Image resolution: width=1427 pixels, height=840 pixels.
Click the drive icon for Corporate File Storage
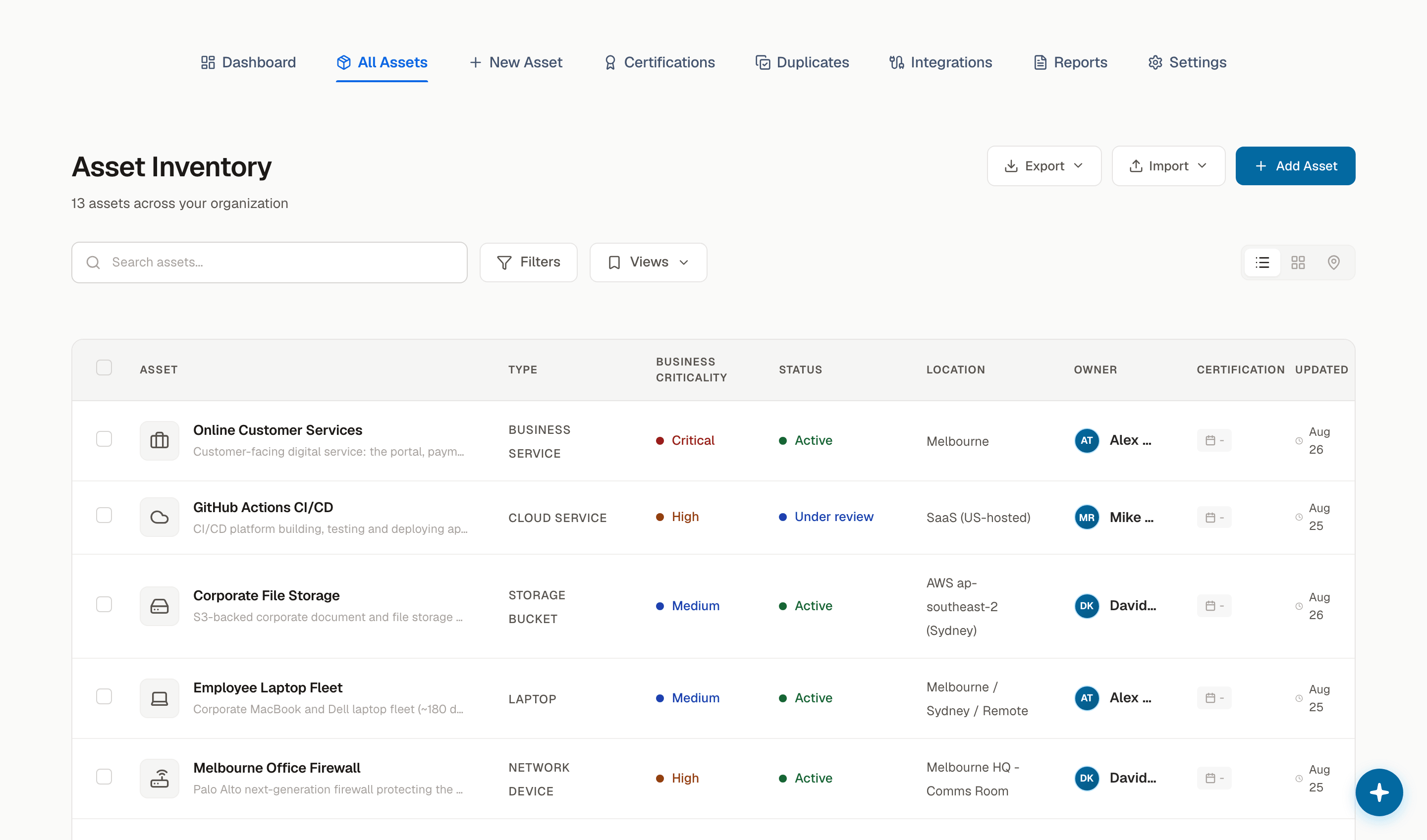[x=160, y=607]
